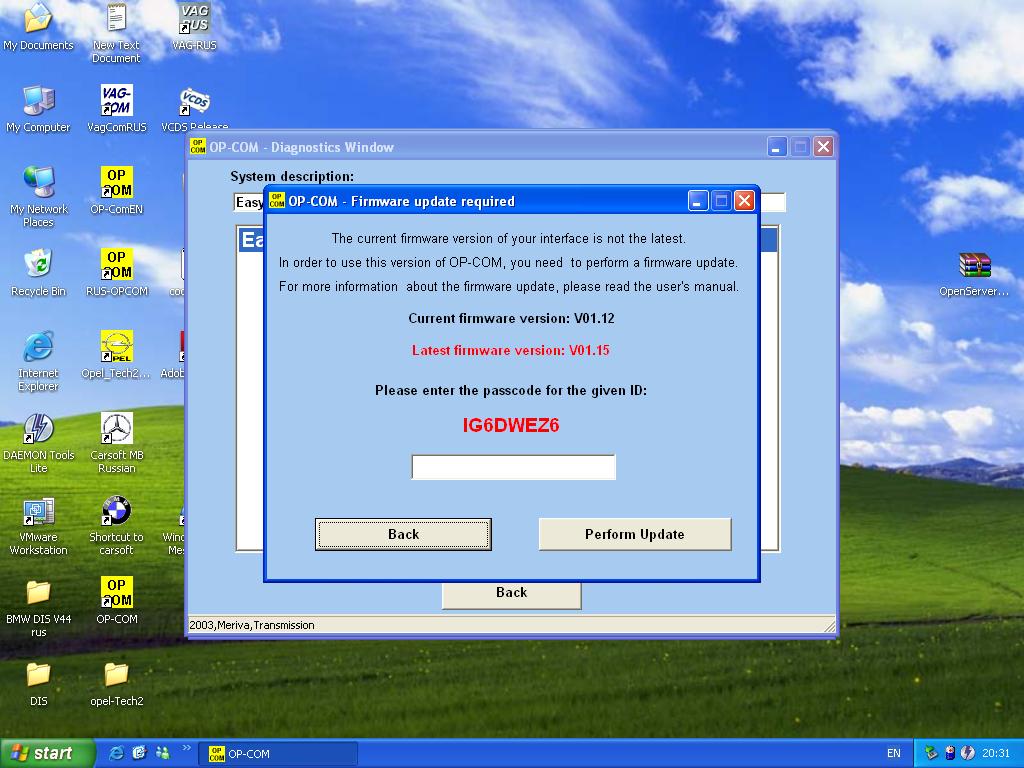The image size is (1024, 768).
Task: Open the My Documents desktop icon
Action: 38,22
